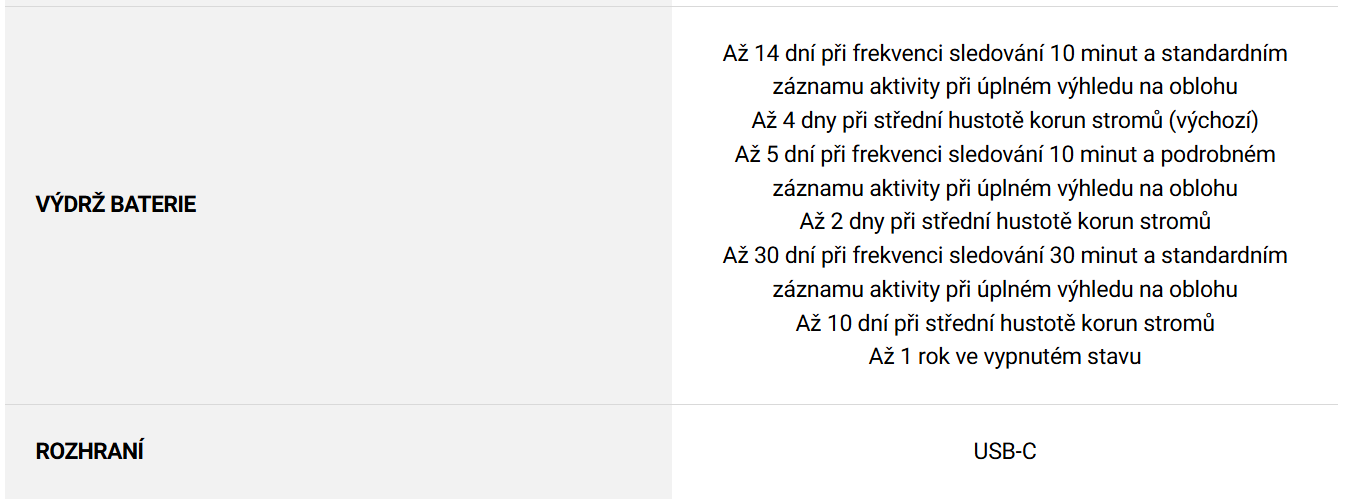Click the line starting 'Až 14 dní'
This screenshot has width=1359, height=502.
pyautogui.click(x=1005, y=54)
